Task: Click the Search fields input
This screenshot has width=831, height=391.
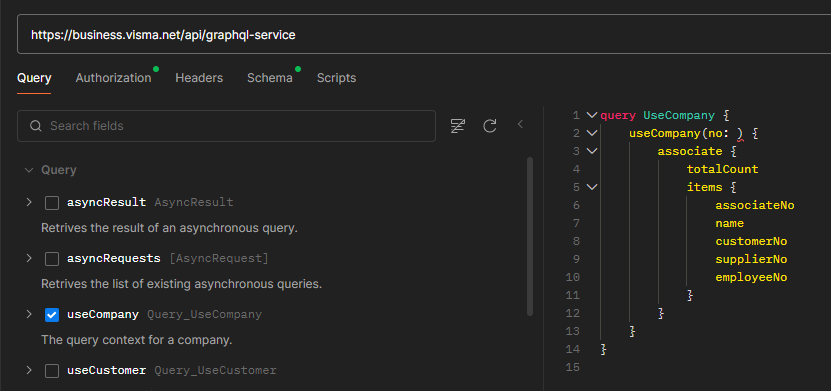Action: point(226,126)
